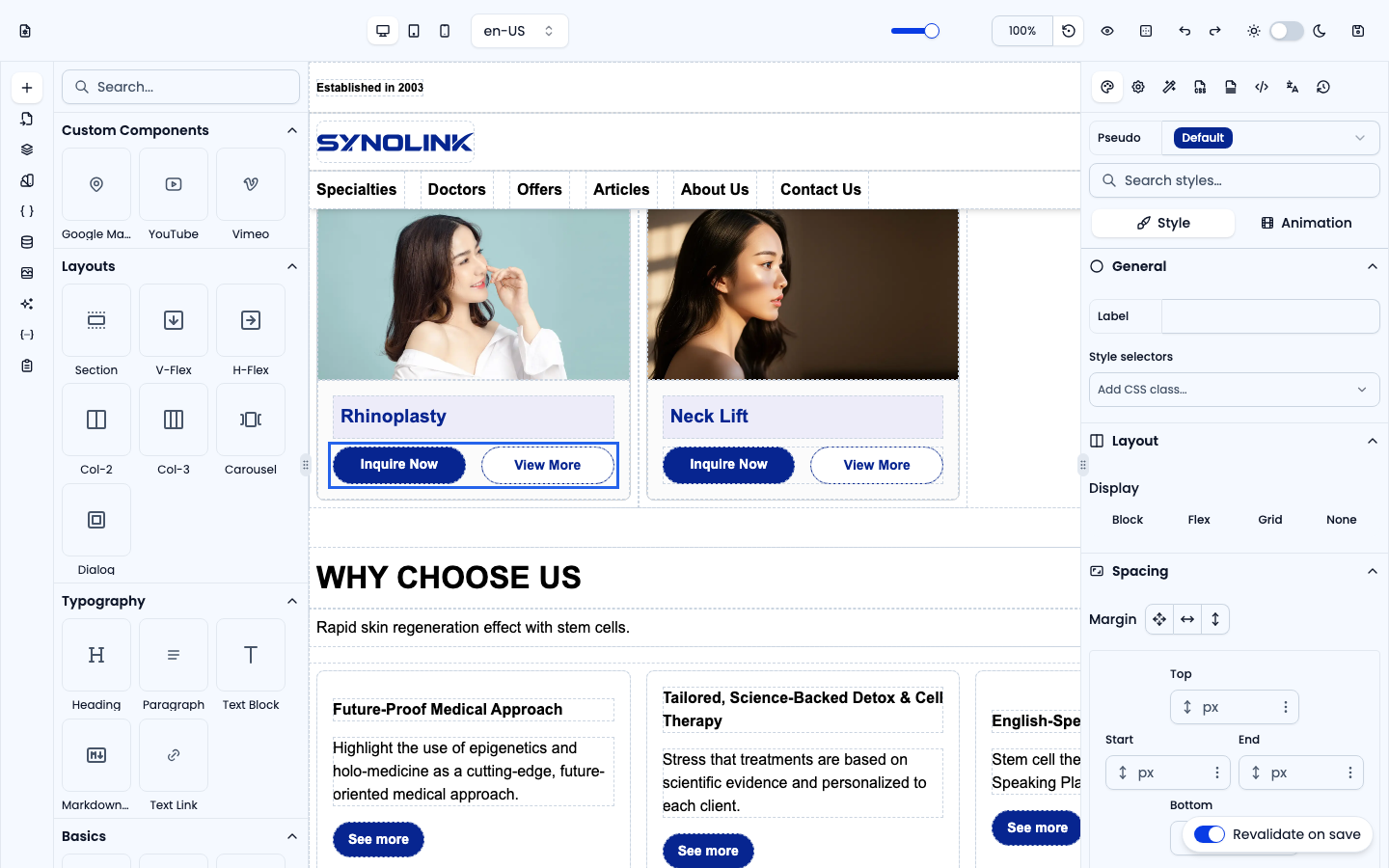The image size is (1389, 868).
Task: Click the undo arrow in top toolbar
Action: point(1185,31)
